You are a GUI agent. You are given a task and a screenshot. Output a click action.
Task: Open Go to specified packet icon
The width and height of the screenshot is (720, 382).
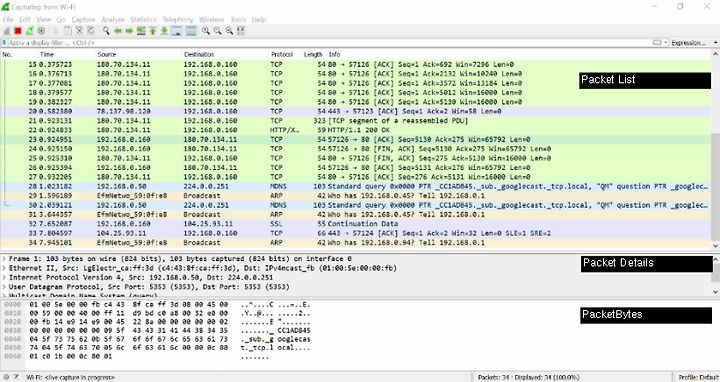[141, 31]
